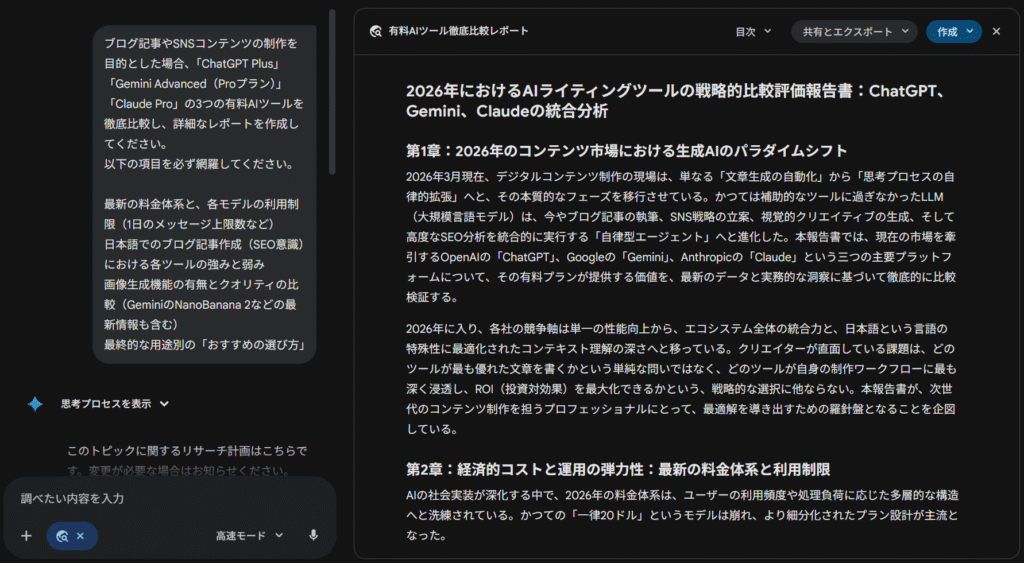Click the microphone icon for voice input
This screenshot has width=1024, height=563.
[313, 536]
